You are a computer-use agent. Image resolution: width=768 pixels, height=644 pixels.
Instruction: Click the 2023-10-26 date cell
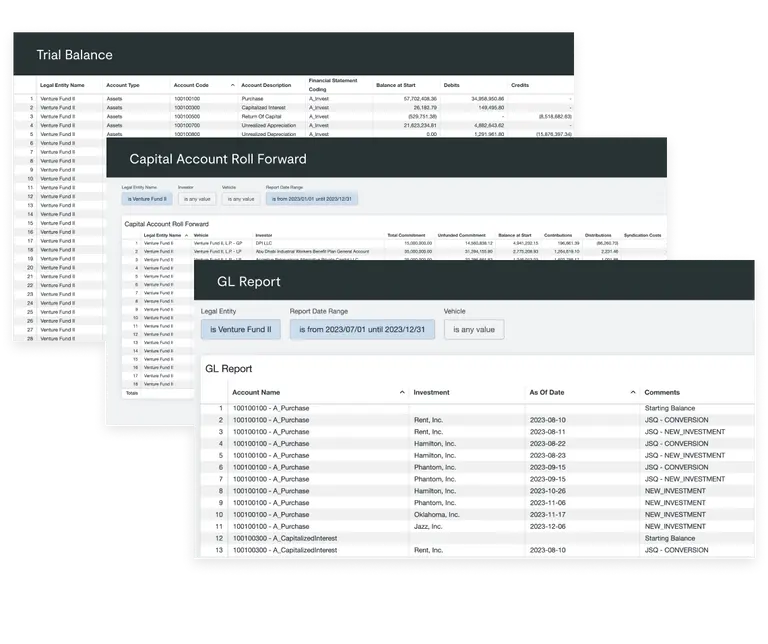(x=549, y=491)
